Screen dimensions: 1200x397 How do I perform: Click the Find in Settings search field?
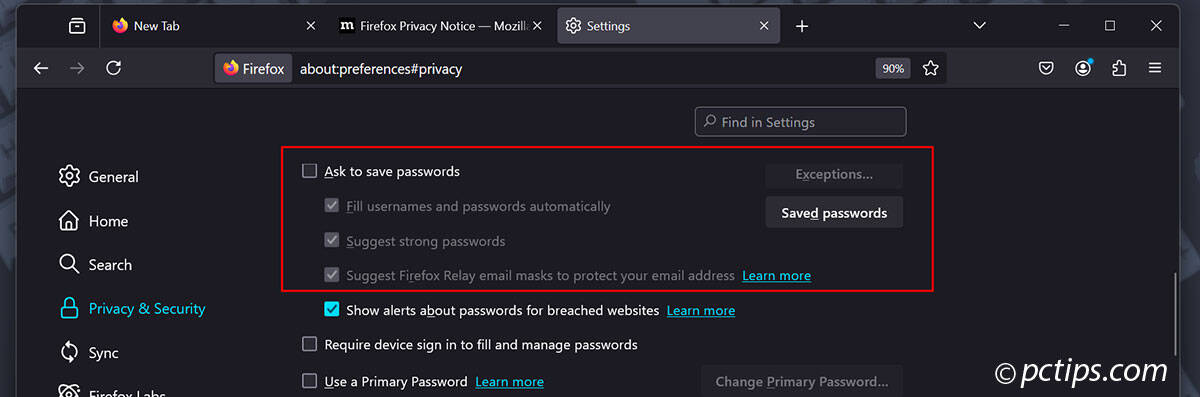pyautogui.click(x=801, y=122)
